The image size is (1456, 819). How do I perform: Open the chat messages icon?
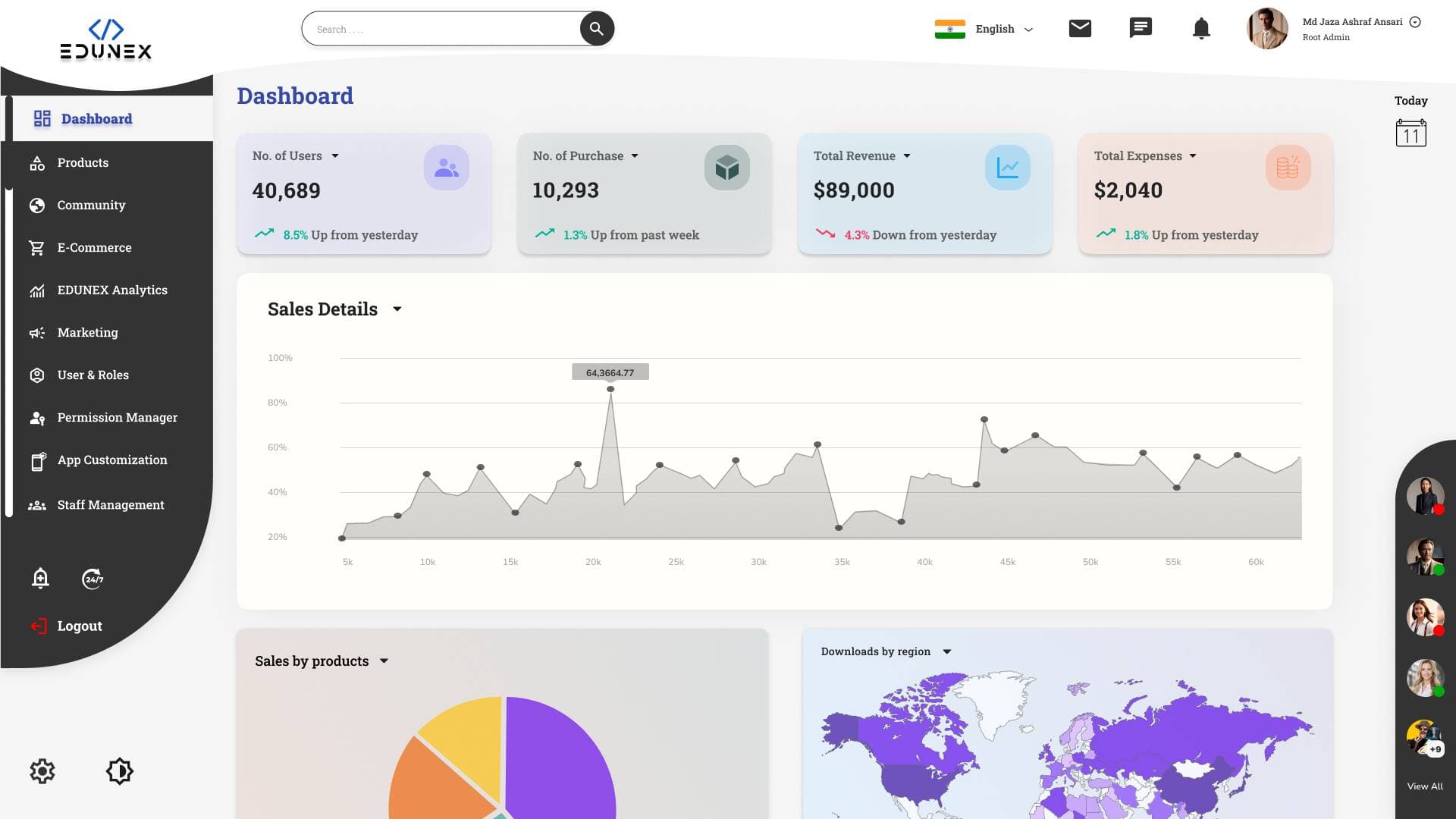click(x=1141, y=29)
